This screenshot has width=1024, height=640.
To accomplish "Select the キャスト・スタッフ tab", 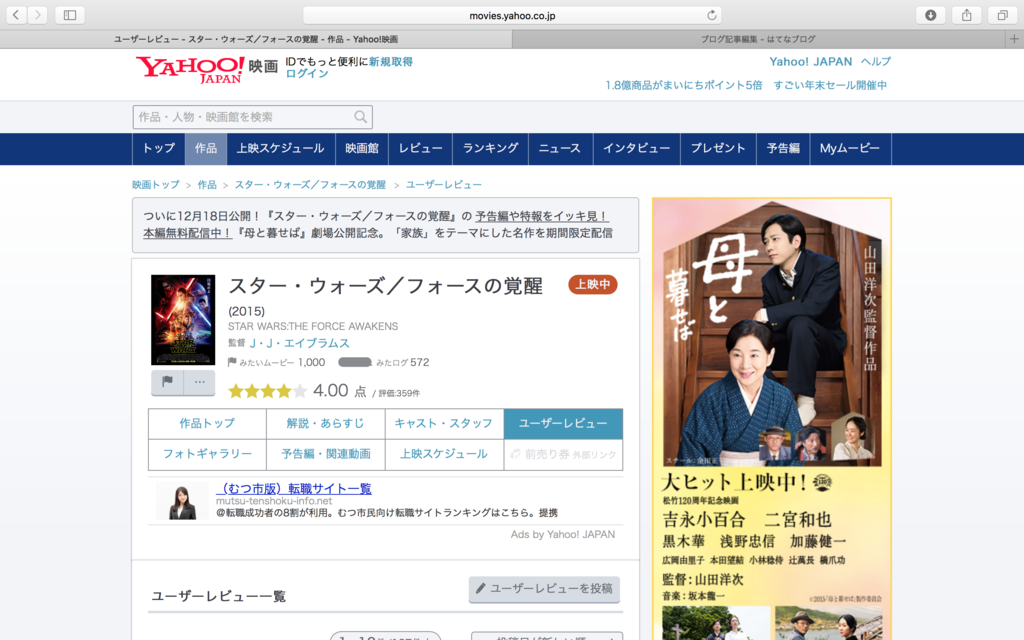I will coord(443,424).
